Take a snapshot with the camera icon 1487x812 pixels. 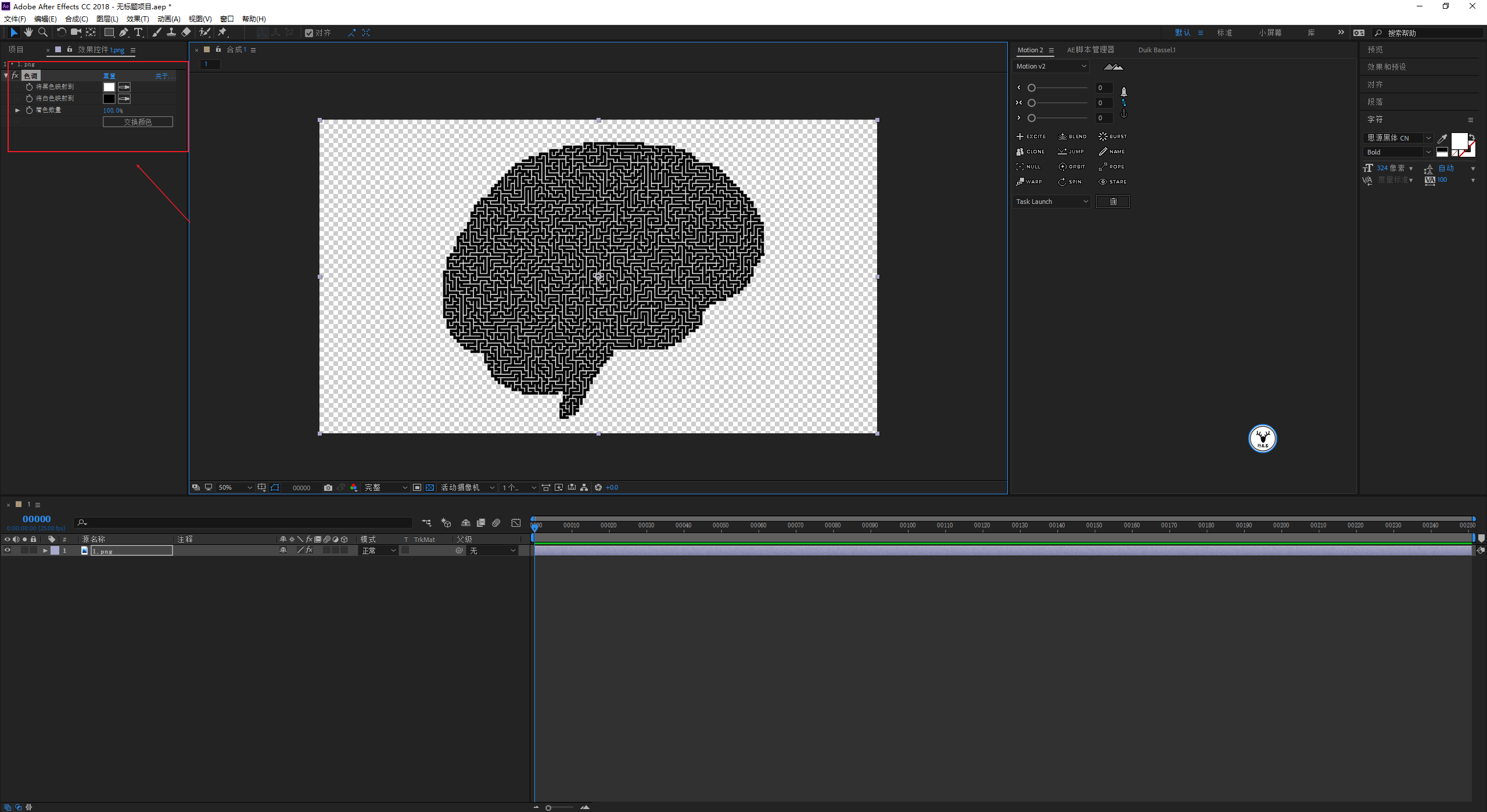[328, 487]
